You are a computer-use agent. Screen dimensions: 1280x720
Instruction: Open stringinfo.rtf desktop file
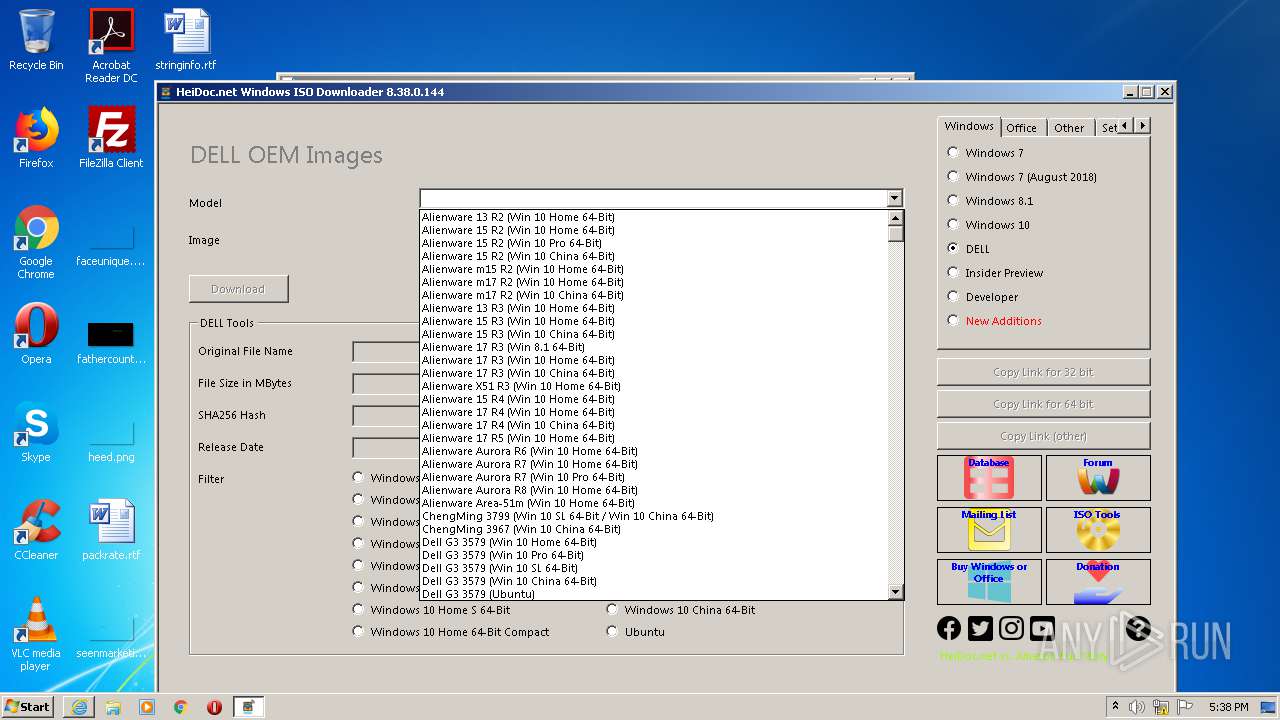tap(186, 40)
